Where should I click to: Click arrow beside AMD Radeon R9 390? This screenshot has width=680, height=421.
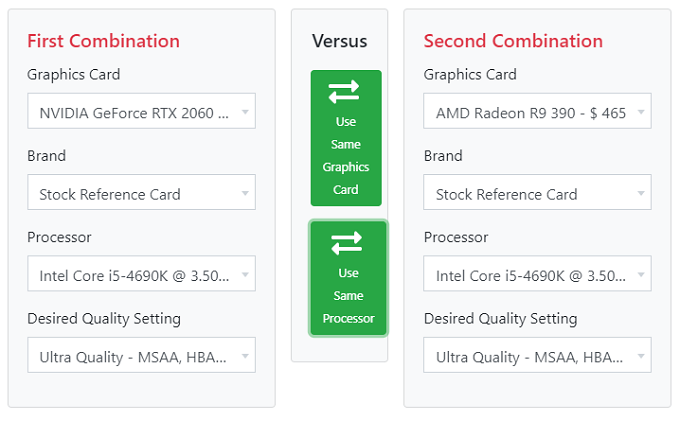click(641, 112)
